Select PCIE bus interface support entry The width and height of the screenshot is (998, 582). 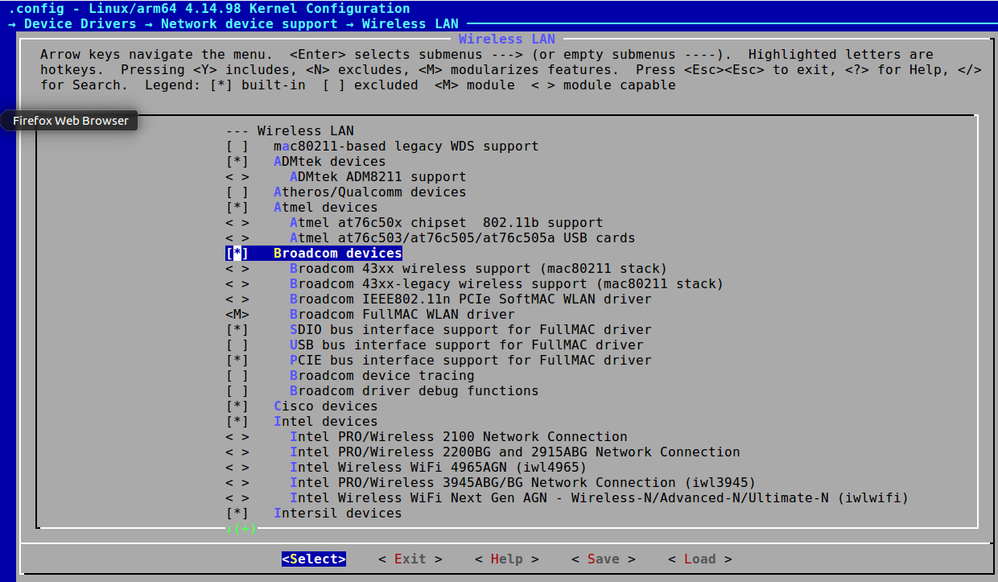(x=470, y=360)
